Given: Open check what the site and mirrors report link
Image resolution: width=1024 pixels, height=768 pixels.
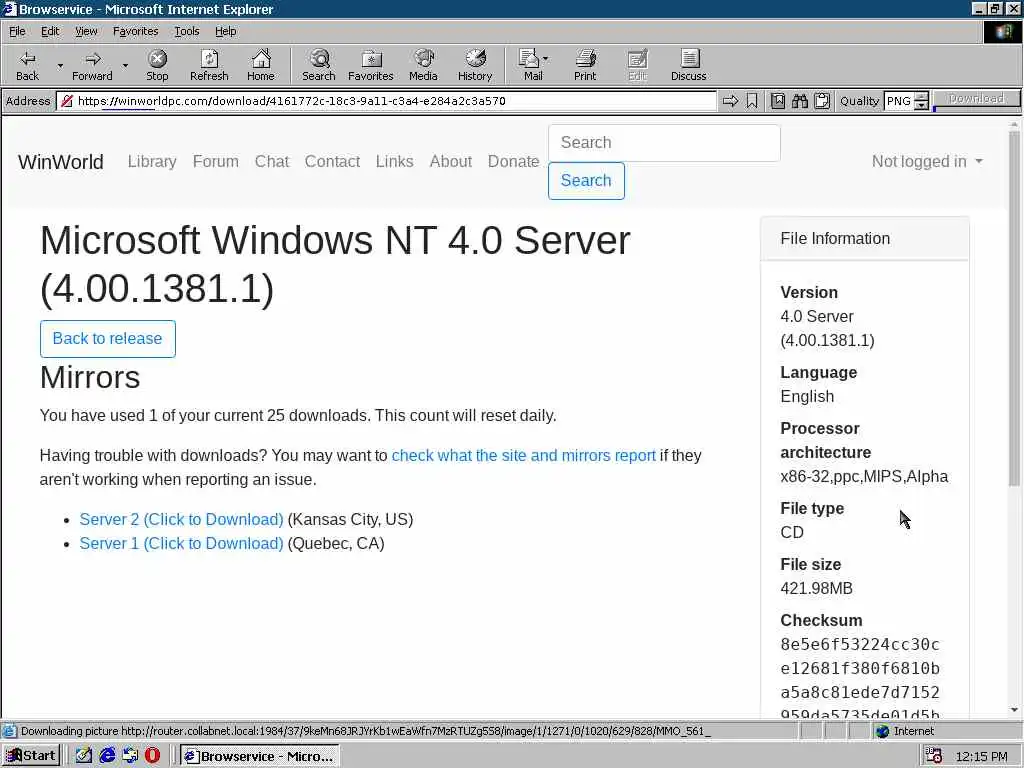Looking at the screenshot, I should [523, 455].
